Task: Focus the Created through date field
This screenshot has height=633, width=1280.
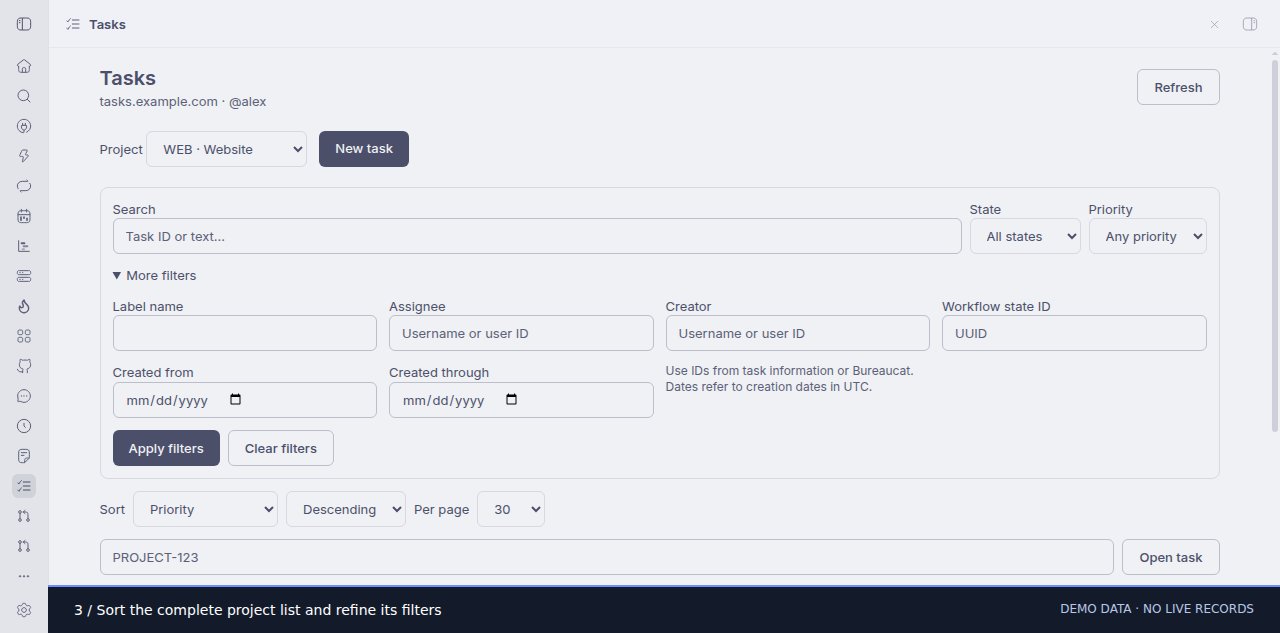Action: click(x=521, y=399)
